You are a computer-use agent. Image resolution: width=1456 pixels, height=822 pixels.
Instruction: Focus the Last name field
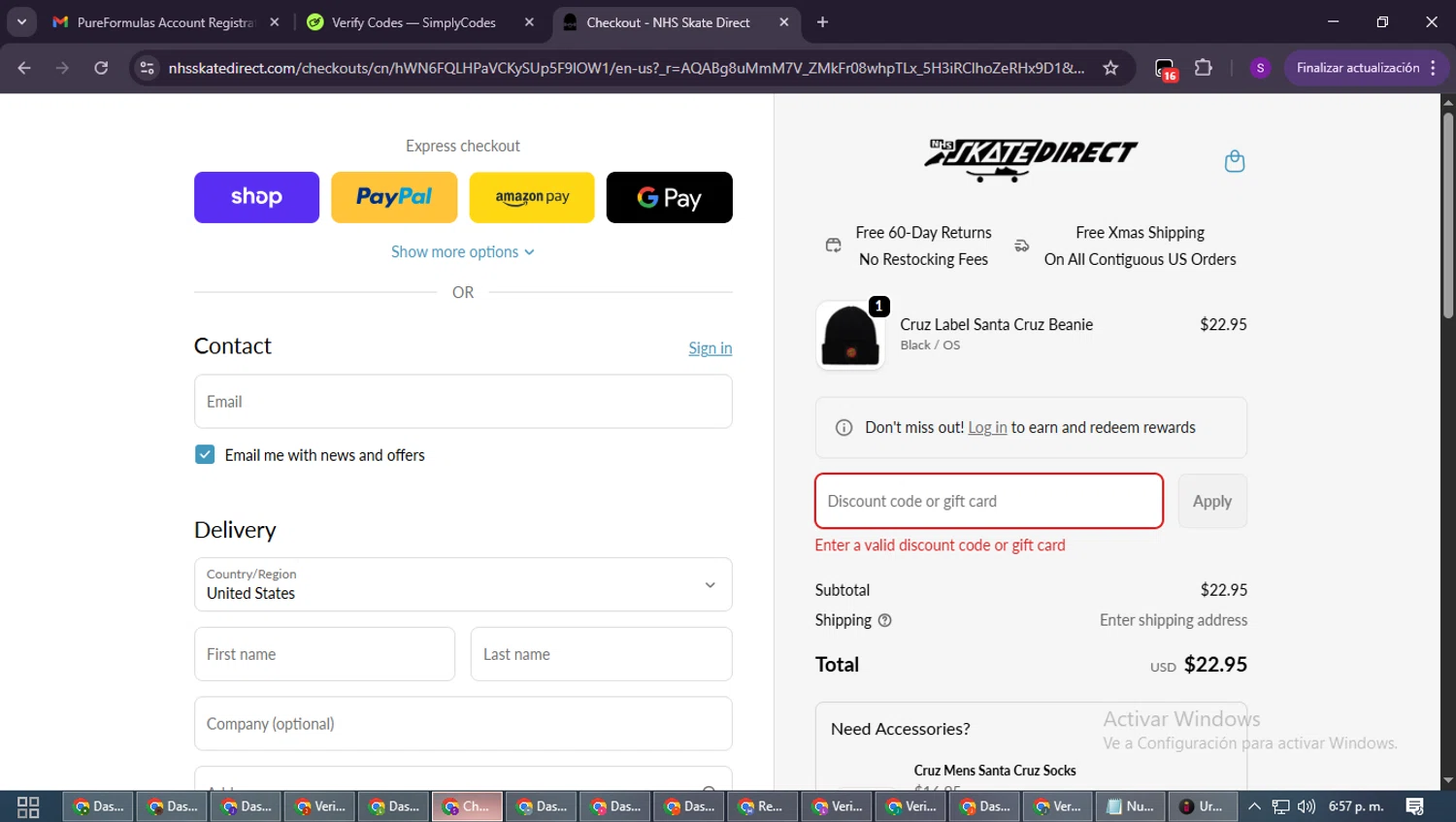pyautogui.click(x=601, y=654)
